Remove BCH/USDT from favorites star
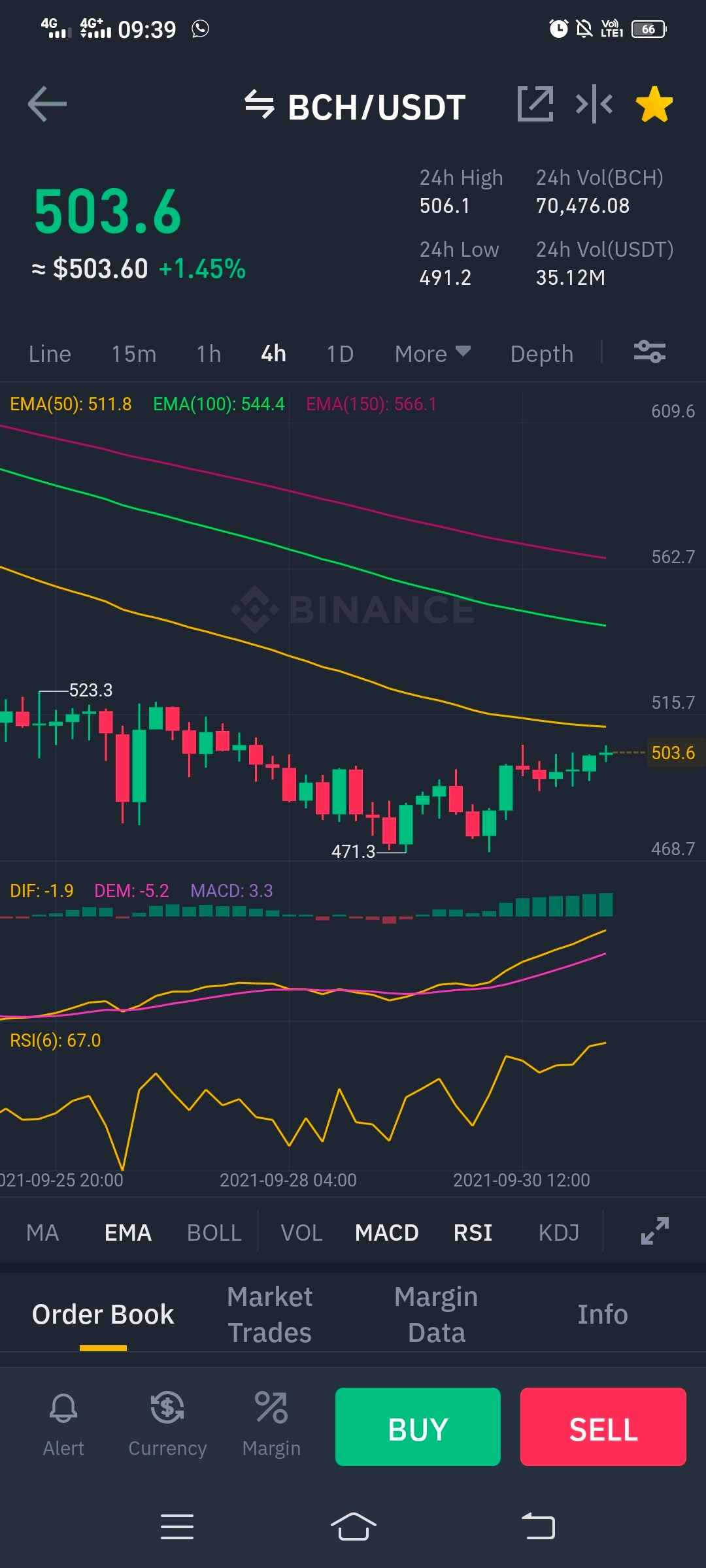Image resolution: width=706 pixels, height=1568 pixels. [654, 105]
